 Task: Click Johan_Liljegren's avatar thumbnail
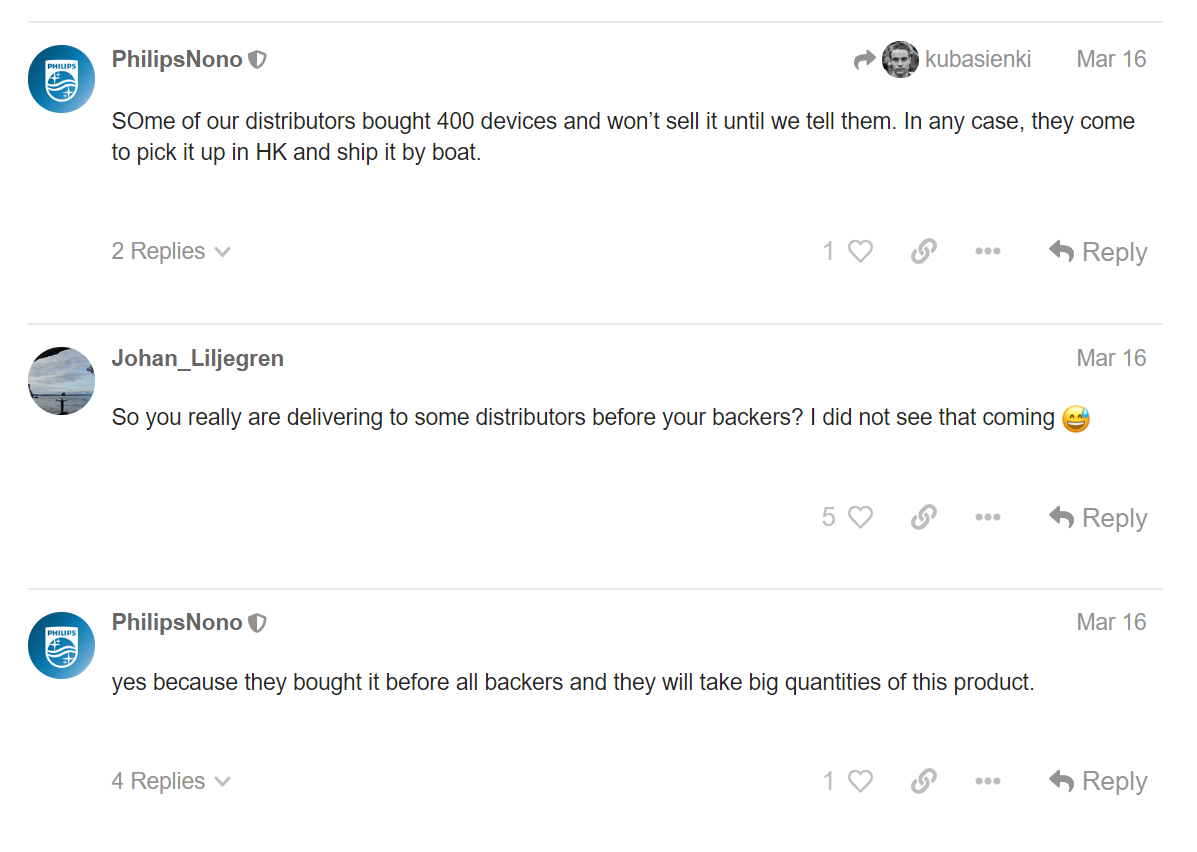[x=61, y=381]
